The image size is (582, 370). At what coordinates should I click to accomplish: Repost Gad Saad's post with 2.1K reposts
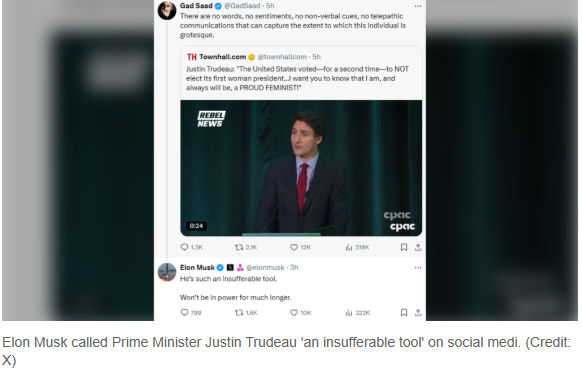pos(239,247)
